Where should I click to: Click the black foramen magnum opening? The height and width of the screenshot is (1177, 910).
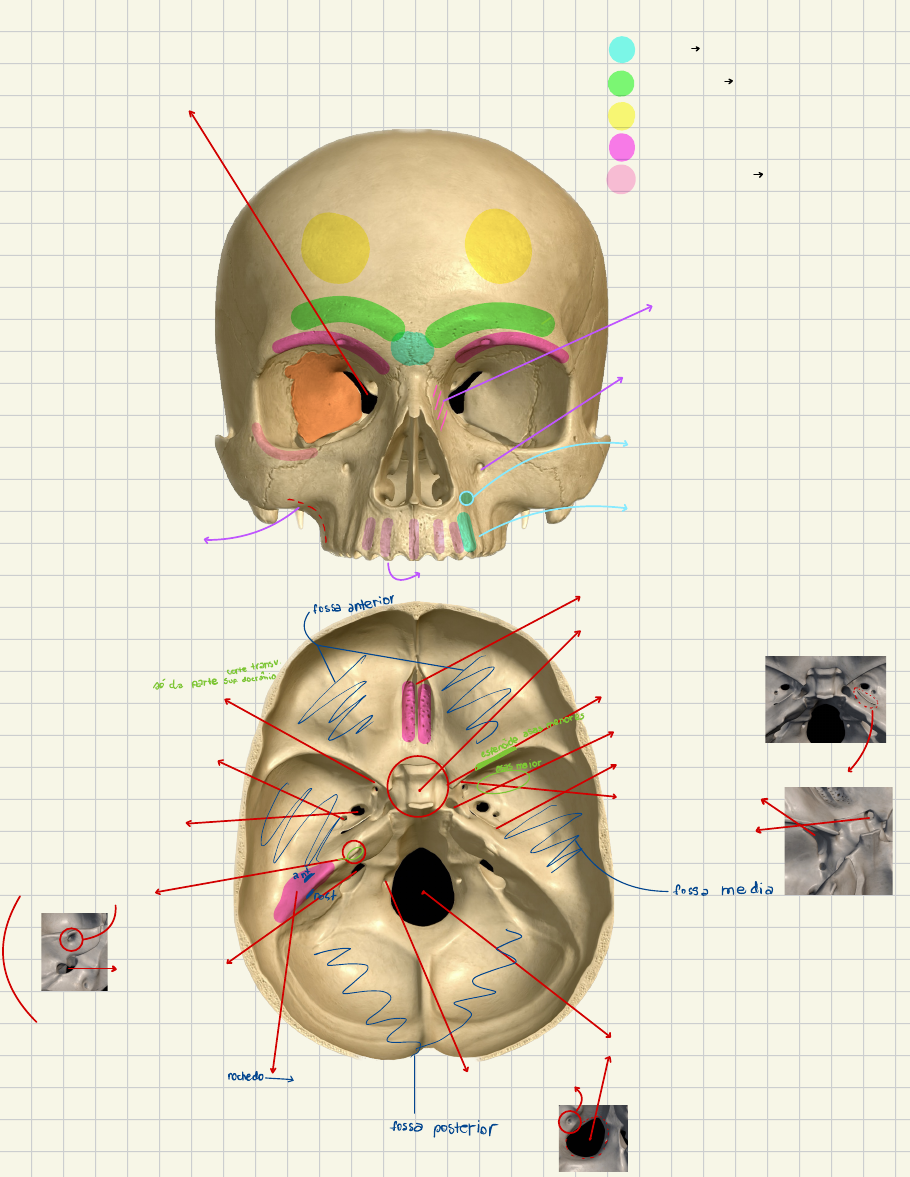pyautogui.click(x=424, y=881)
